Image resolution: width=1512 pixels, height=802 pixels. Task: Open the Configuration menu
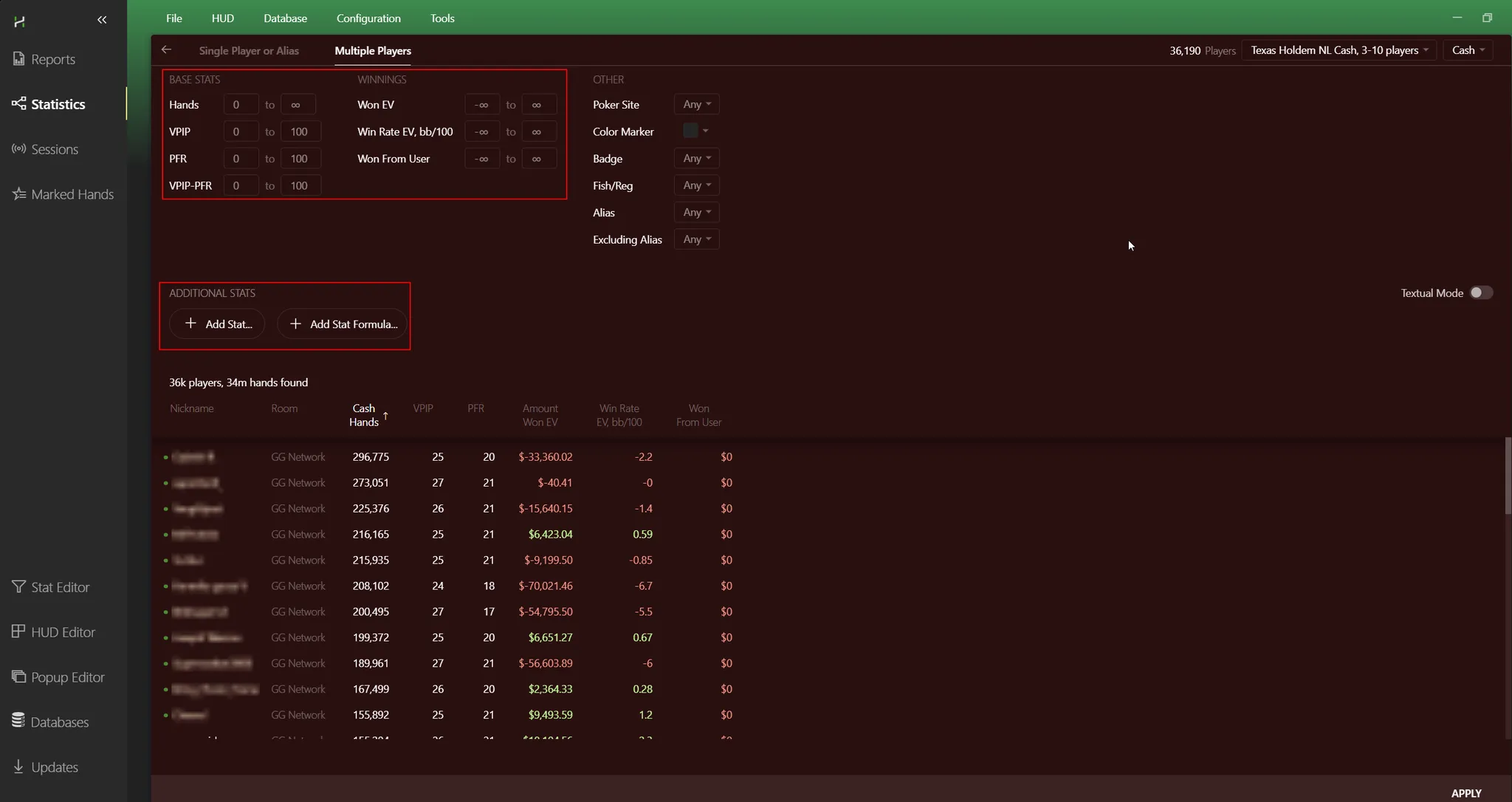point(368,18)
